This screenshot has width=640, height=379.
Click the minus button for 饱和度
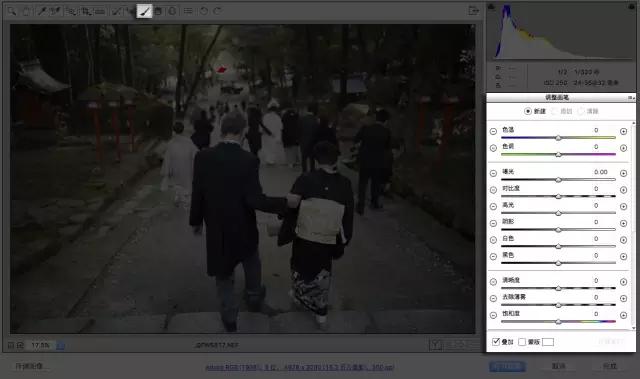pos(493,315)
